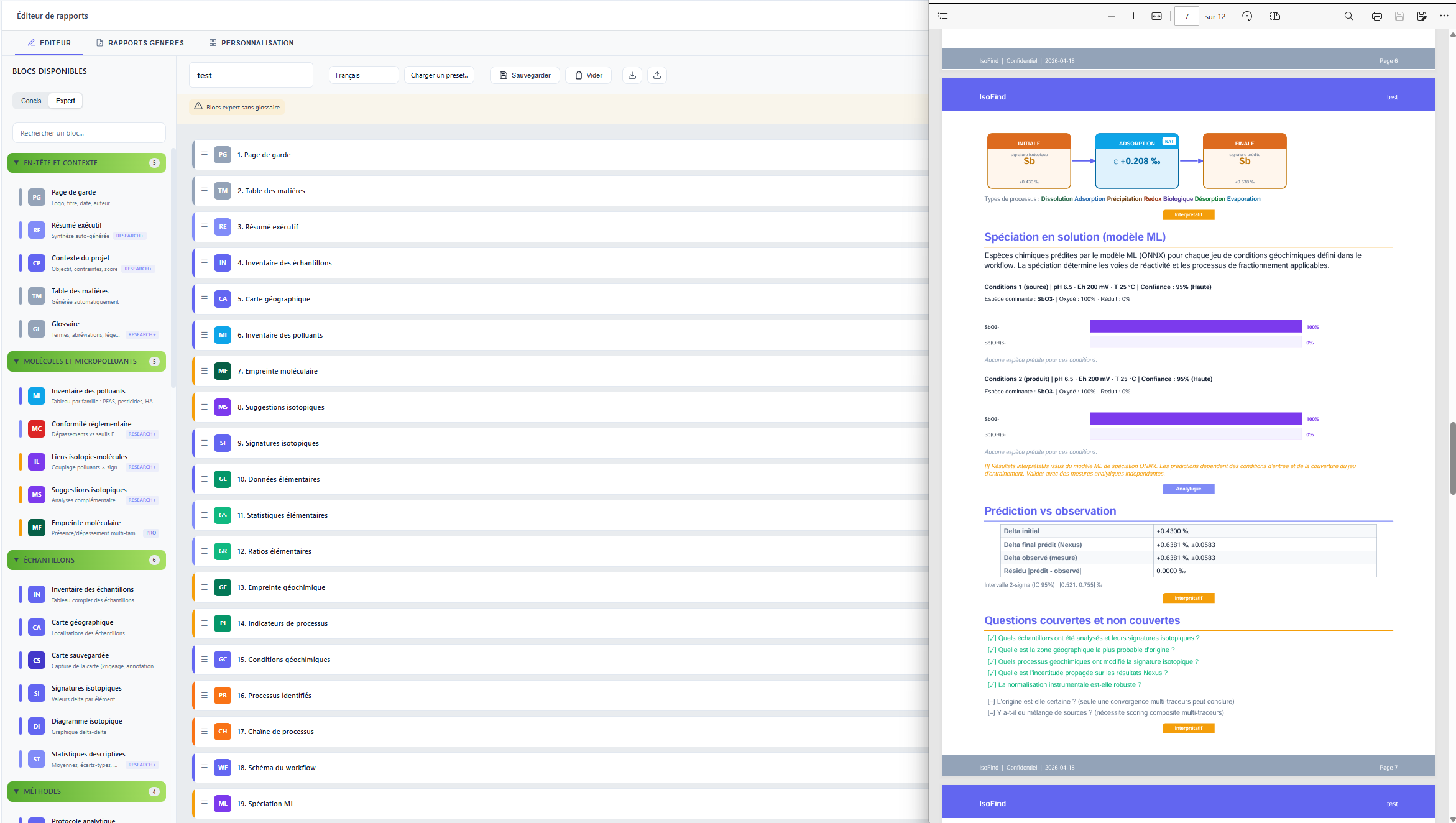Image resolution: width=1456 pixels, height=823 pixels.
Task: Open the PDF table of contents sidebar
Action: click(942, 16)
